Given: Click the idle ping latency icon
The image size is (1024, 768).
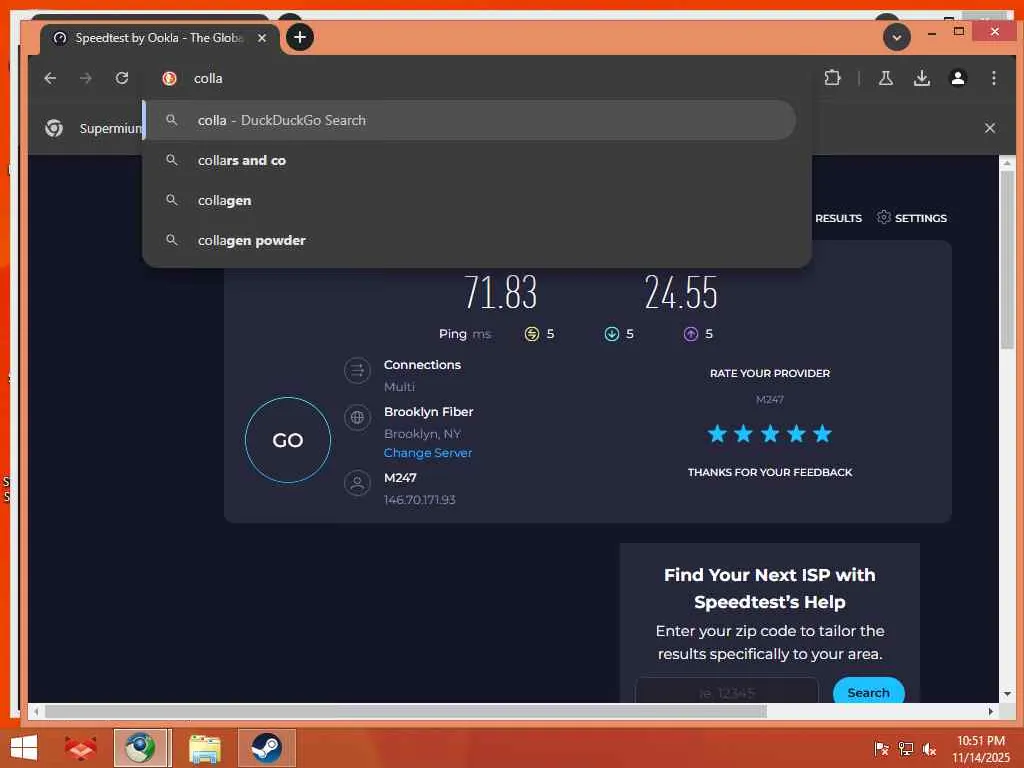Looking at the screenshot, I should pyautogui.click(x=532, y=334).
